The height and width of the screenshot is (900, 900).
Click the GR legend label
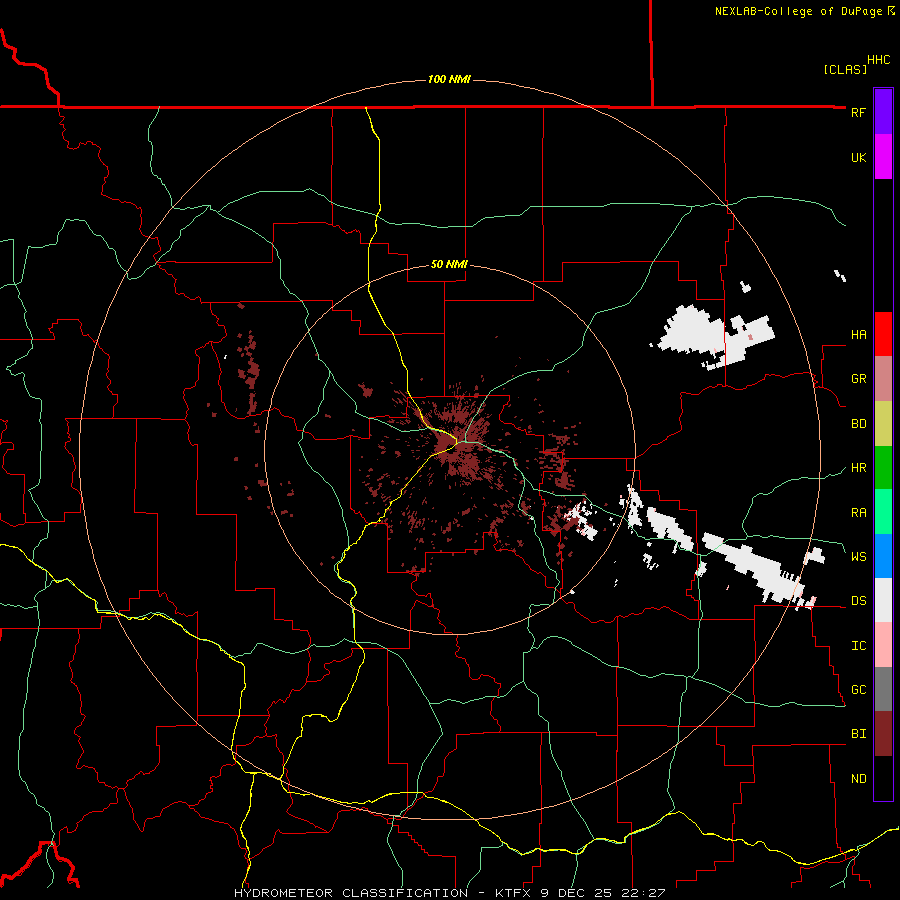pos(858,379)
